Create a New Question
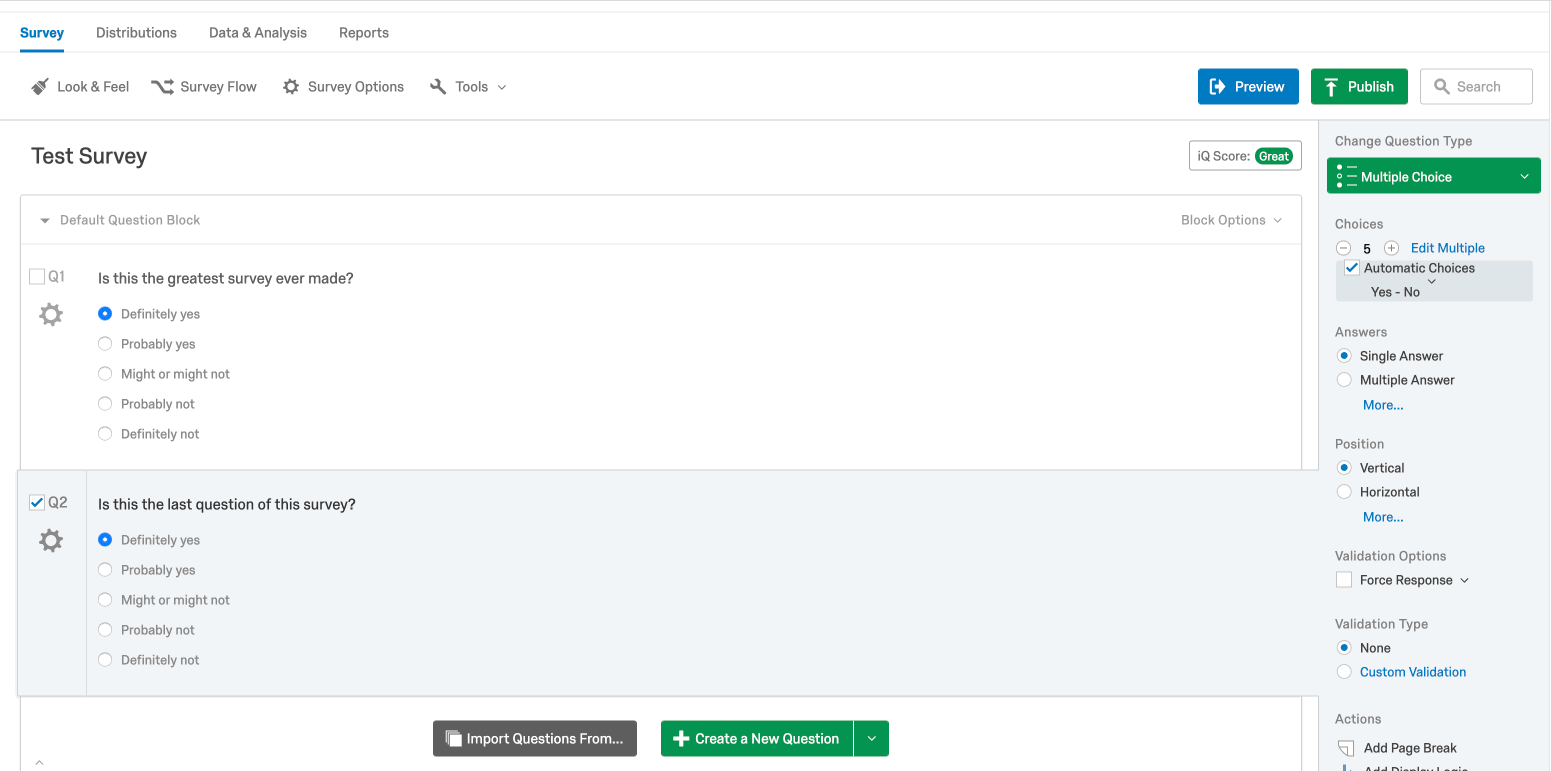 click(x=757, y=738)
